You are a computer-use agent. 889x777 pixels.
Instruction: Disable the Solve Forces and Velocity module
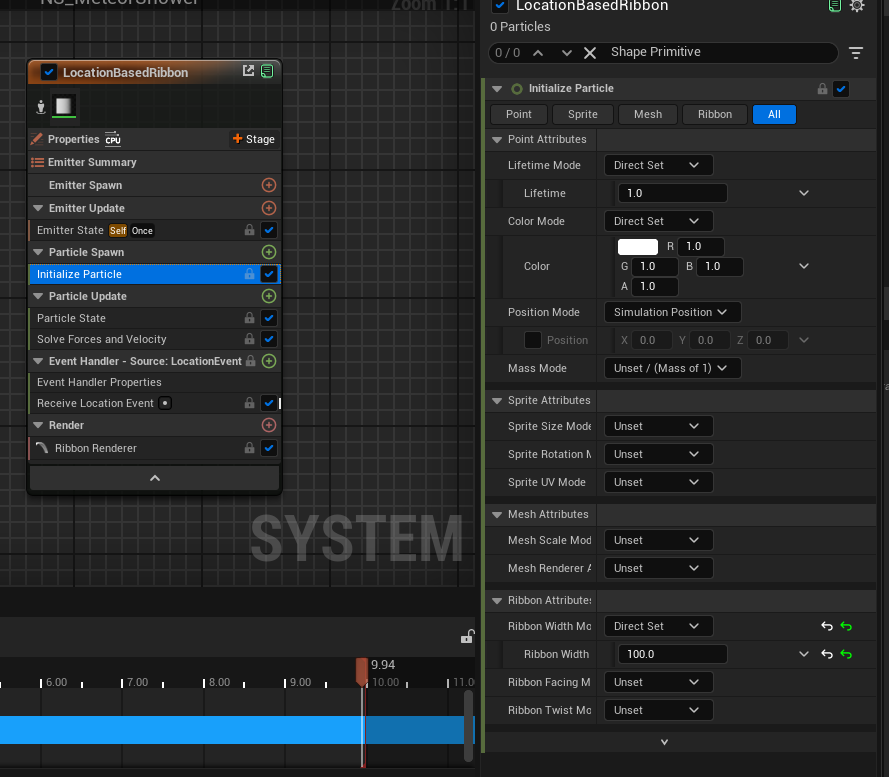[x=268, y=339]
